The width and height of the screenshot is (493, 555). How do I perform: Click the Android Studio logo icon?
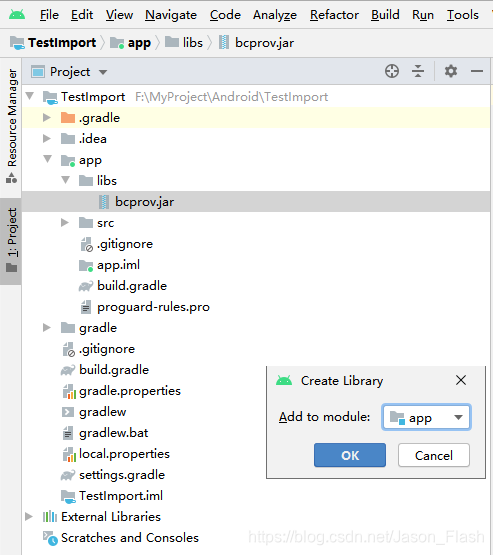click(17, 15)
